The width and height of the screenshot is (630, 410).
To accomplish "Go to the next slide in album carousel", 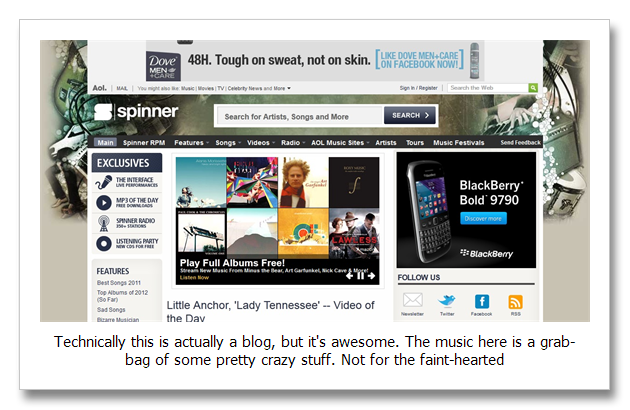I will 372,275.
